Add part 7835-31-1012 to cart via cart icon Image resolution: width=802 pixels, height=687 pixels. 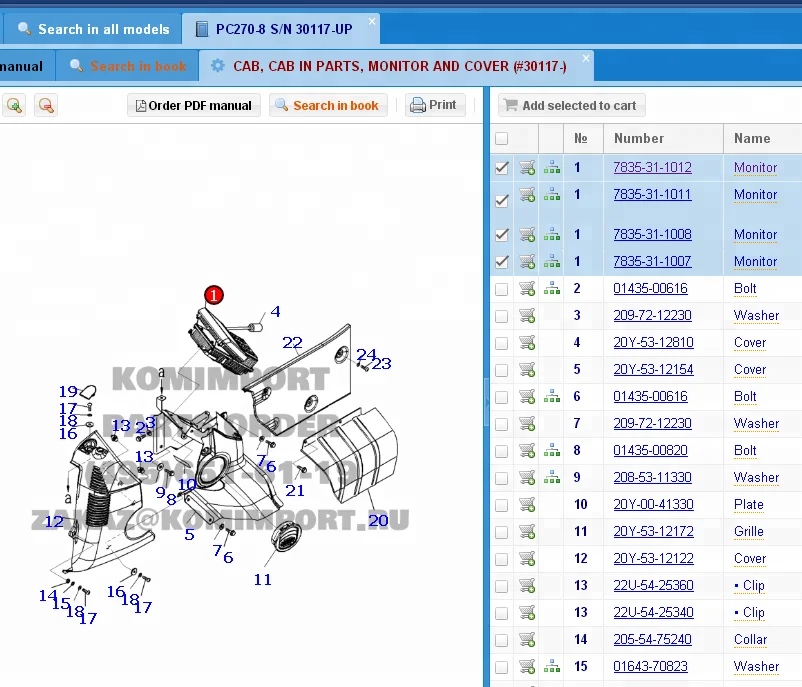527,168
